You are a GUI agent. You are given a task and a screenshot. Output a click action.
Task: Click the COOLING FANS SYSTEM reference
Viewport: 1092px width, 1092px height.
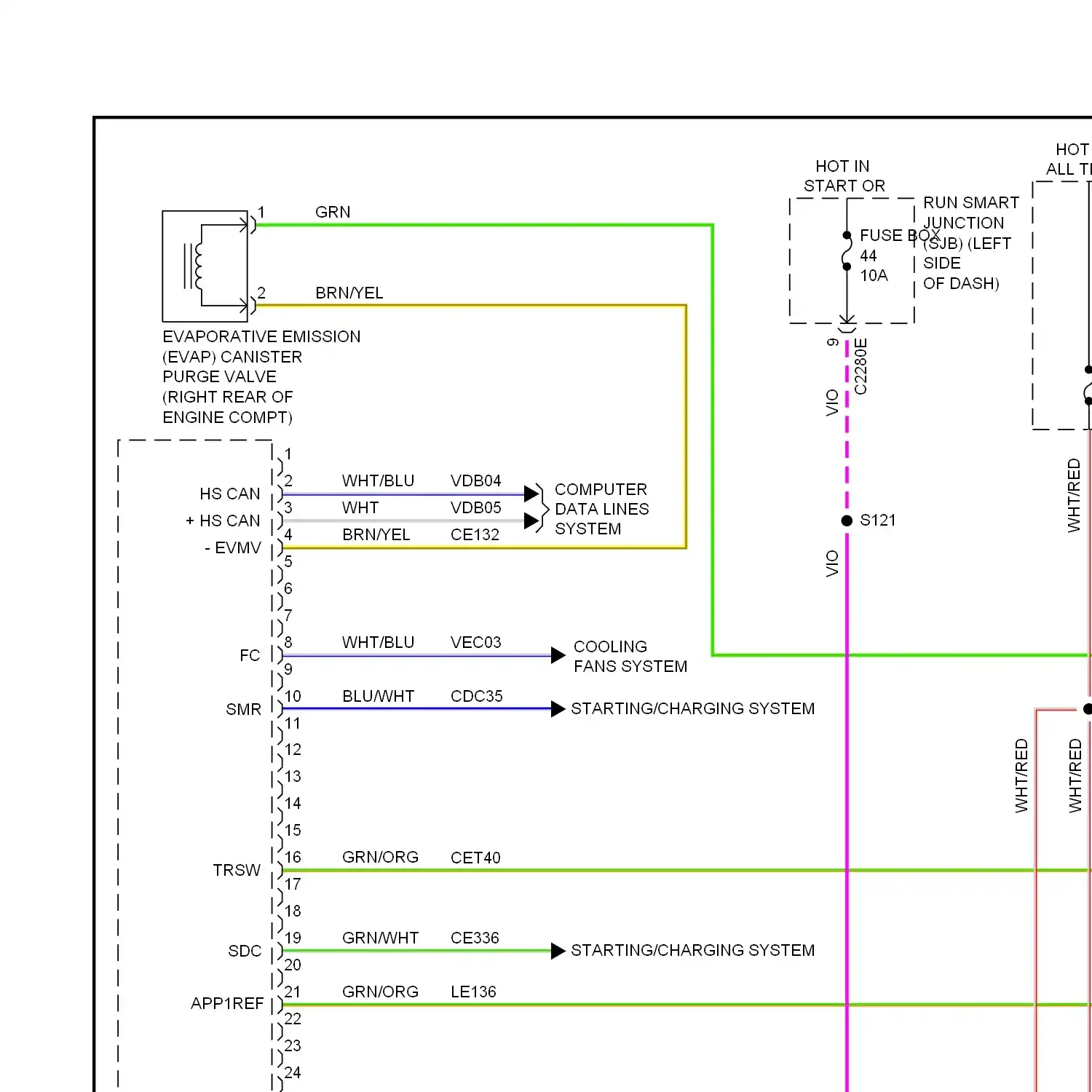click(630, 657)
